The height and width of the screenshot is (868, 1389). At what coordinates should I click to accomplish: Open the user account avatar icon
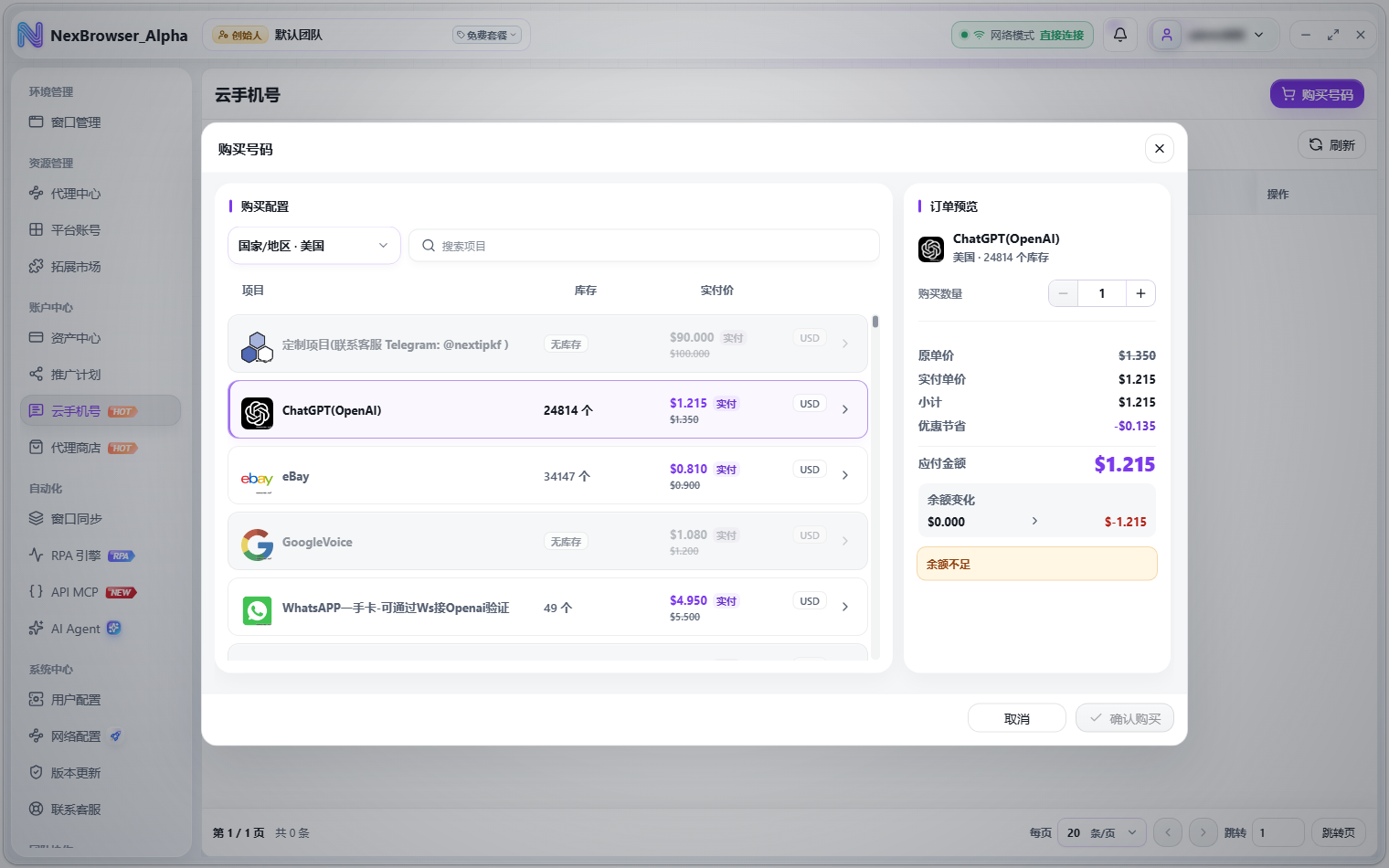tap(1167, 35)
